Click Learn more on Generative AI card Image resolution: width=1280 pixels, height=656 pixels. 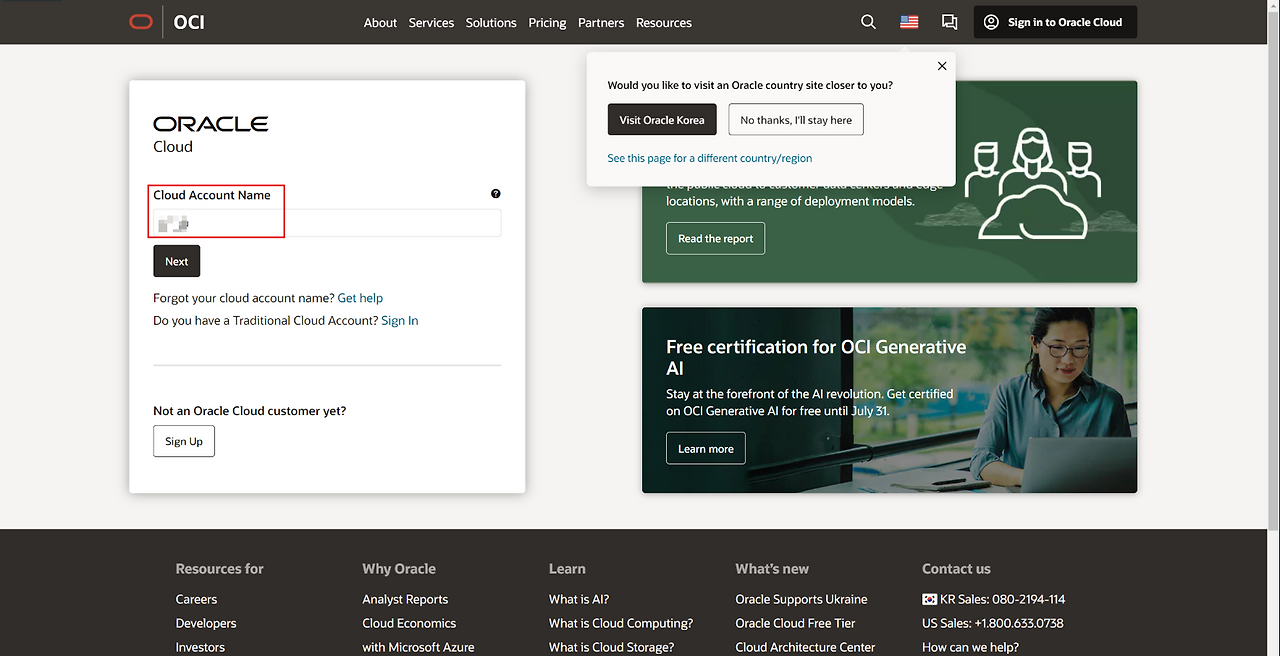705,449
